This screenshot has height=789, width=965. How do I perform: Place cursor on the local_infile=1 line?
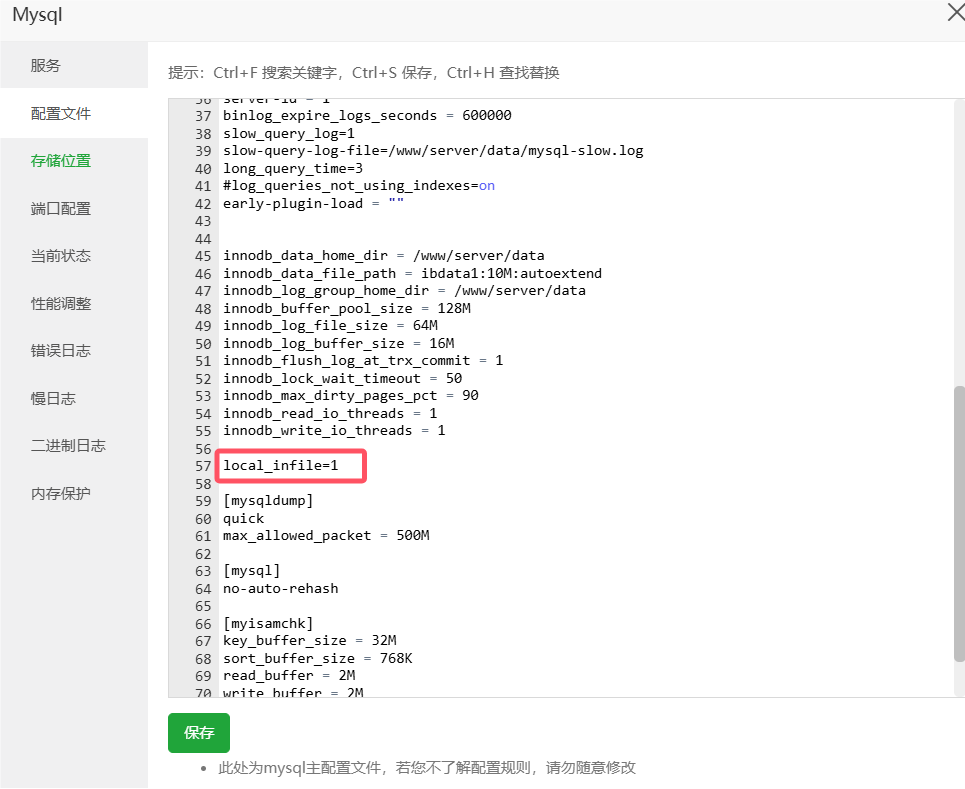(281, 466)
